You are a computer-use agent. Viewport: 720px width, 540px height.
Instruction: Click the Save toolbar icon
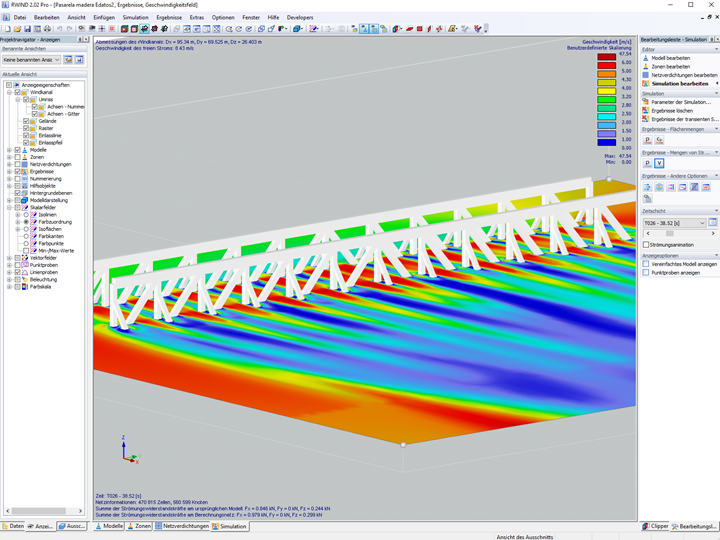[x=28, y=29]
